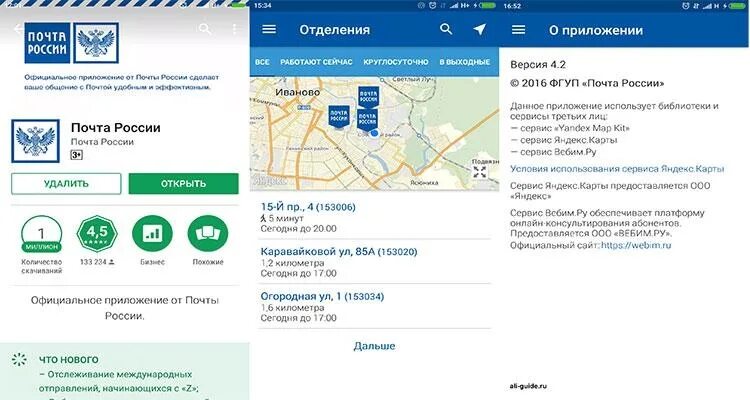Tap the leftmost Почта России map marker
The image size is (750, 400).
(339, 117)
